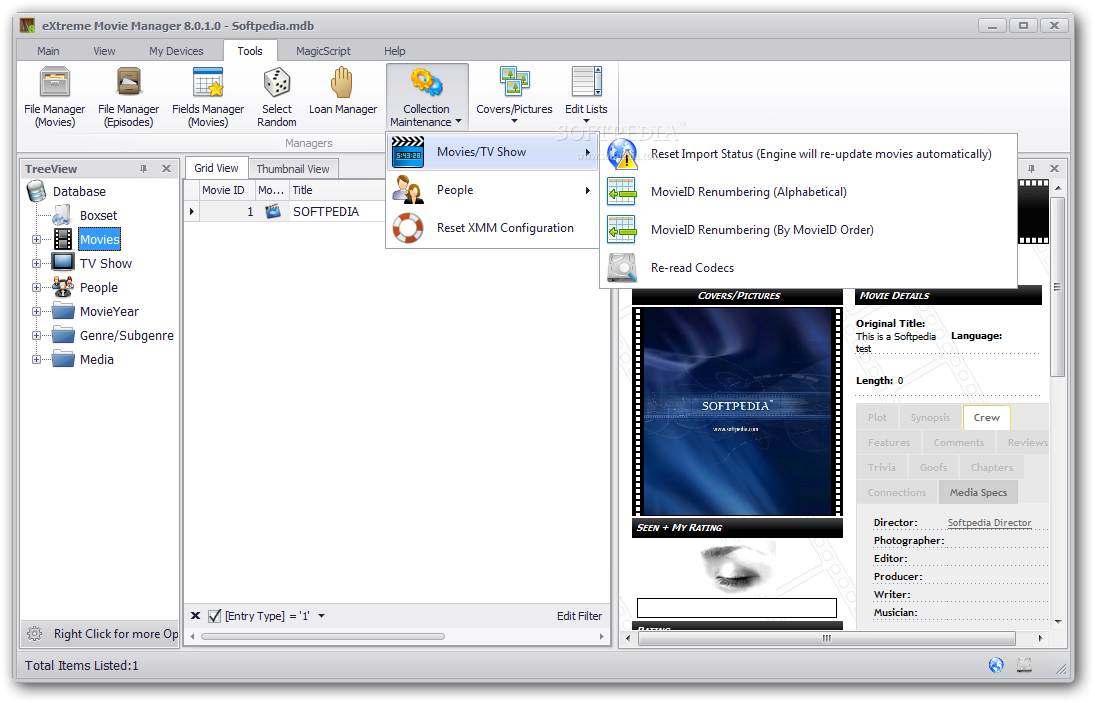Click the Softpedia cover thumbnail
The width and height of the screenshot is (1095, 703).
pyautogui.click(x=737, y=412)
